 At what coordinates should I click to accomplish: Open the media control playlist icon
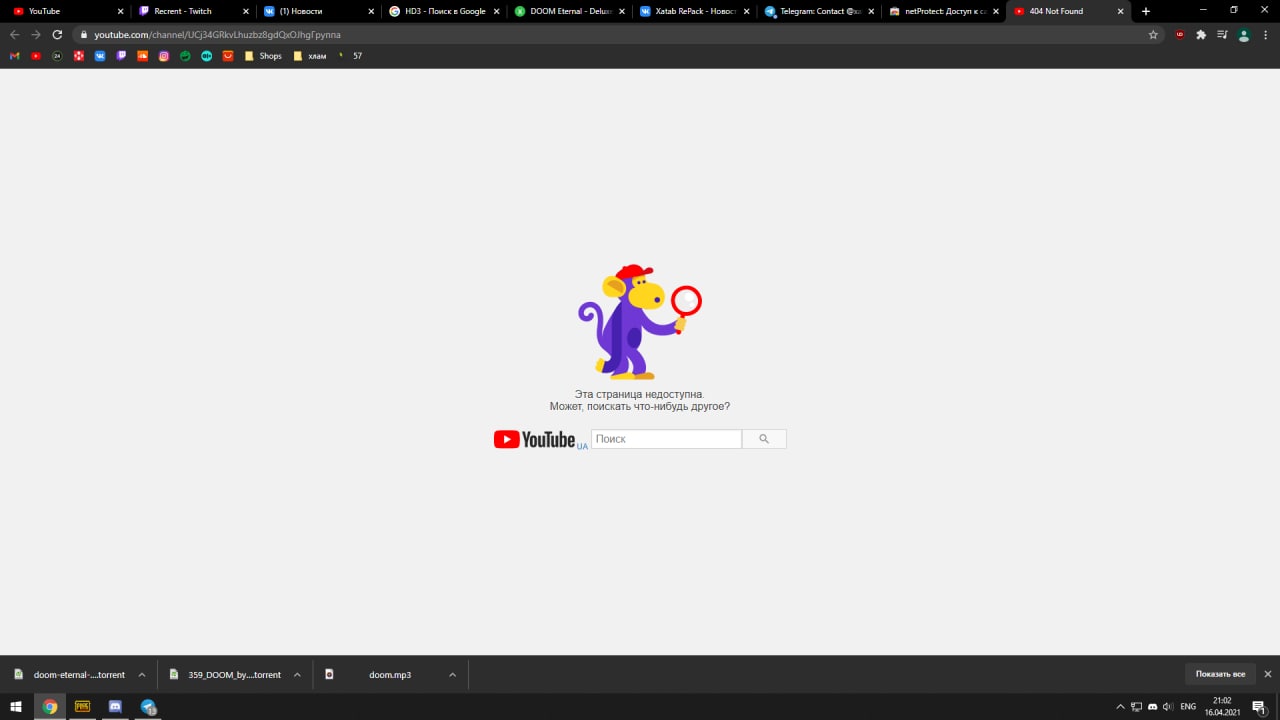tap(1223, 34)
